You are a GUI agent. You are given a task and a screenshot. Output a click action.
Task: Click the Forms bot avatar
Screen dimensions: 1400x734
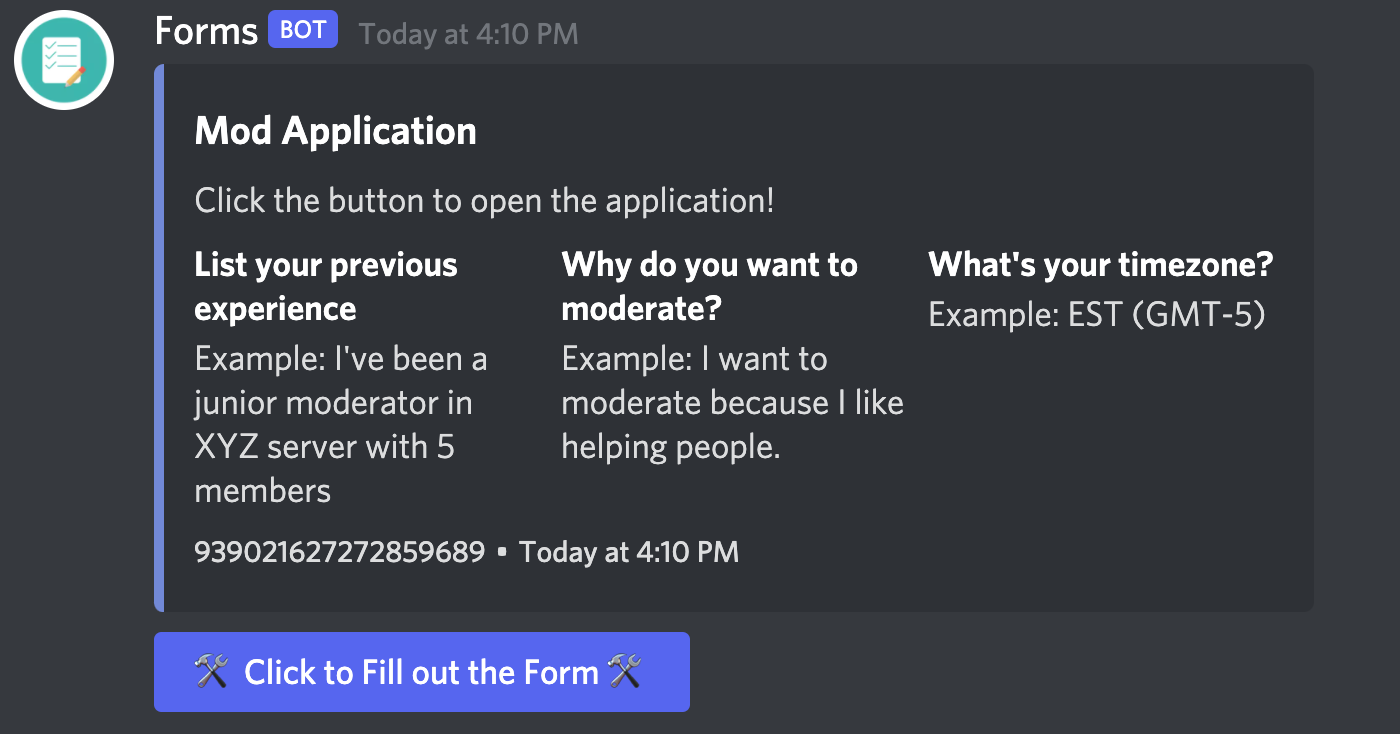[64, 60]
